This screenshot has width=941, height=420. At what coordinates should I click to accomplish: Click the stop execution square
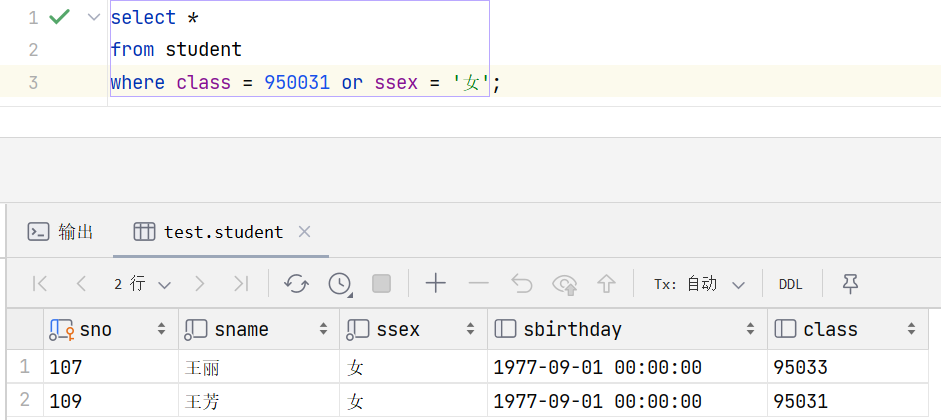coord(382,283)
